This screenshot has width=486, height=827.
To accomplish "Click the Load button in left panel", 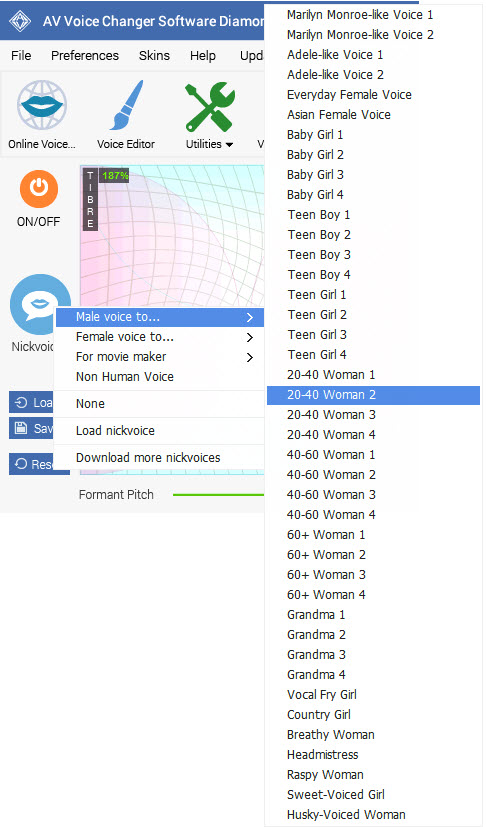I will click(x=32, y=403).
